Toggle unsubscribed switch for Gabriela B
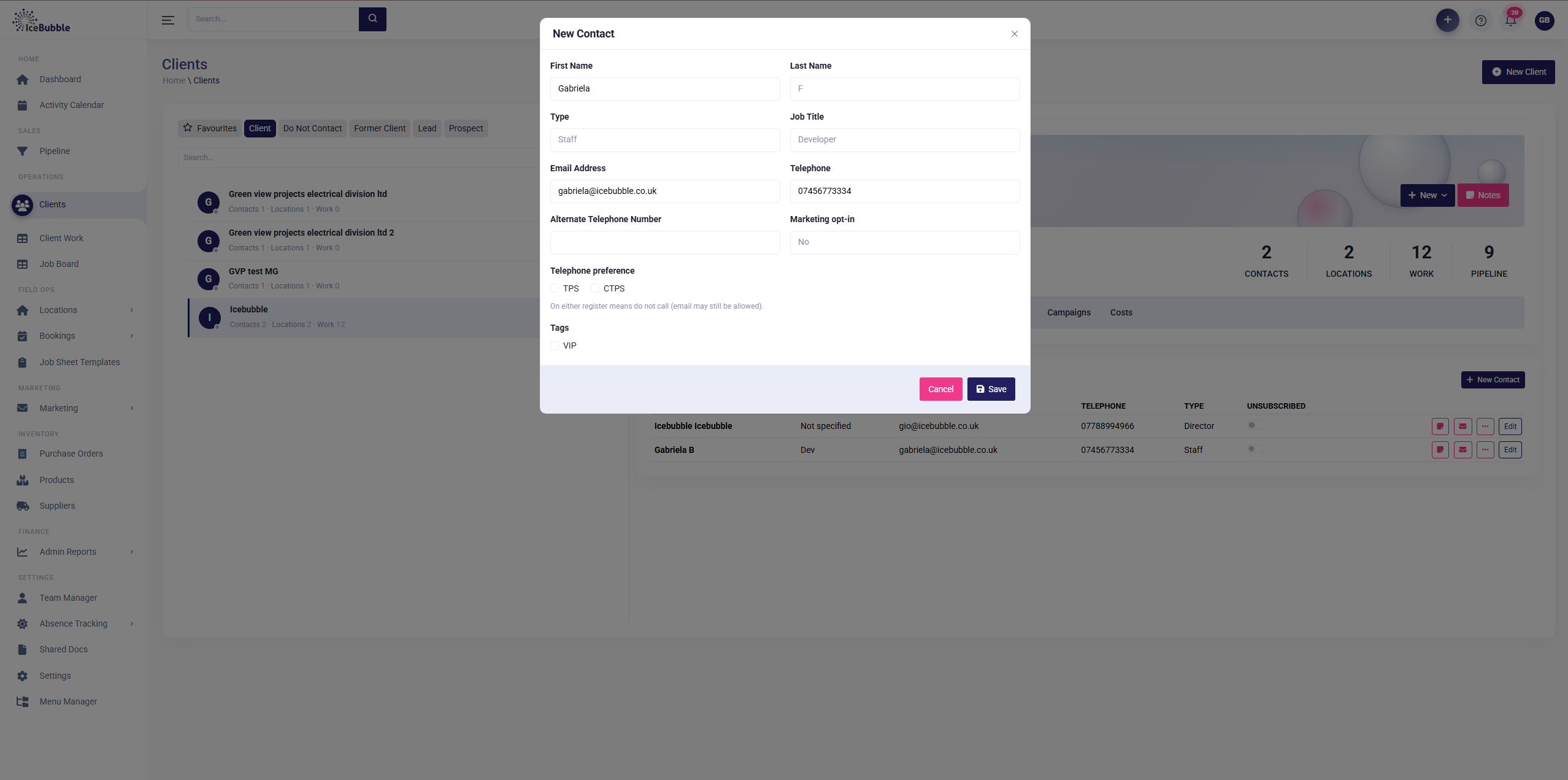1568x780 pixels. (1255, 449)
